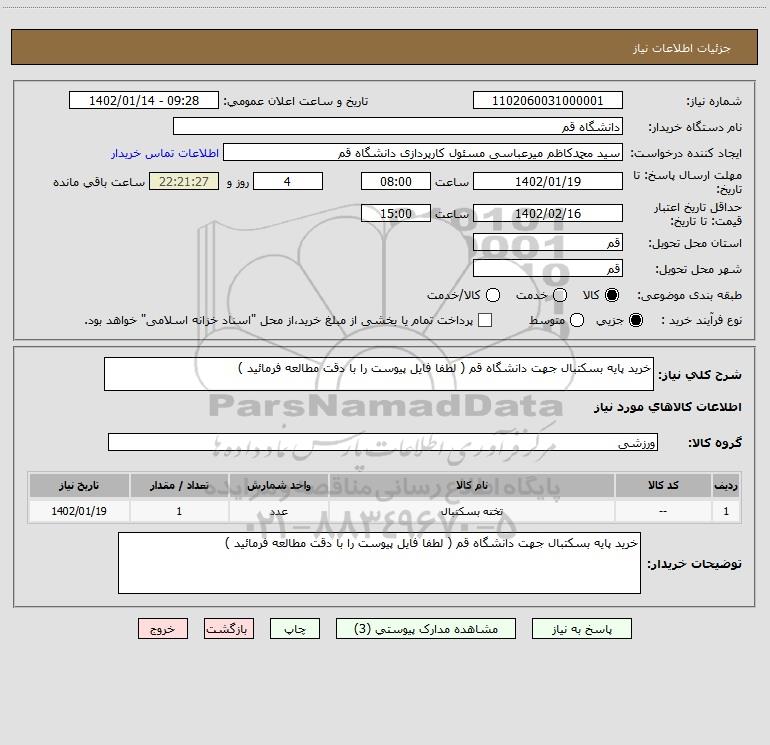This screenshot has width=770, height=745.
Task: Click the جزئیات اطلاعات نیاز page title
Action: point(682,48)
